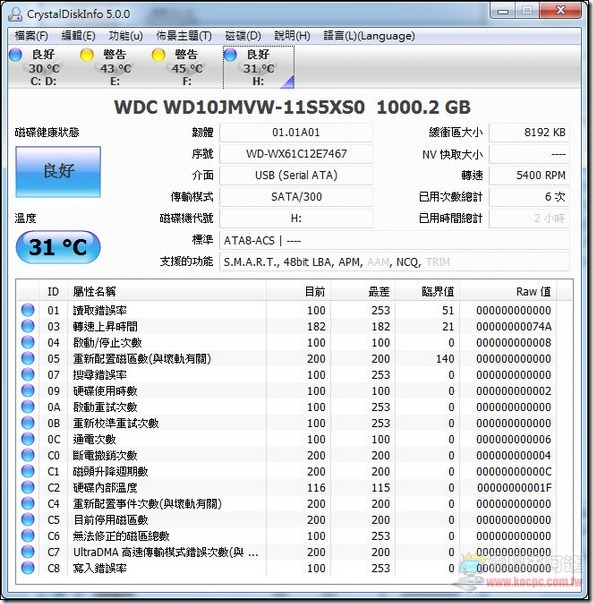Select the 硬碟使用時數 attribute row
Viewport: 593px width, 604px height.
pyautogui.click(x=286, y=391)
